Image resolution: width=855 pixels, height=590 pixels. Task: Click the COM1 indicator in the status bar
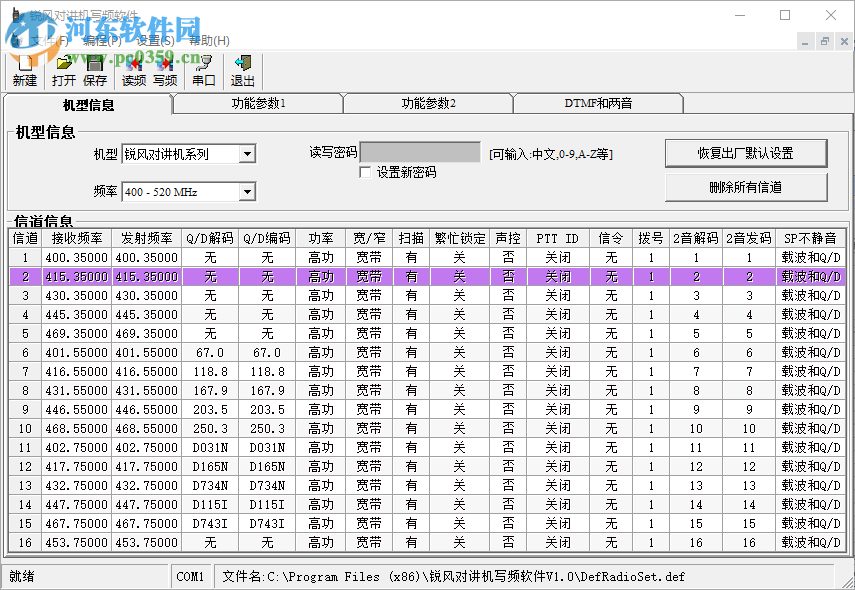(x=191, y=576)
